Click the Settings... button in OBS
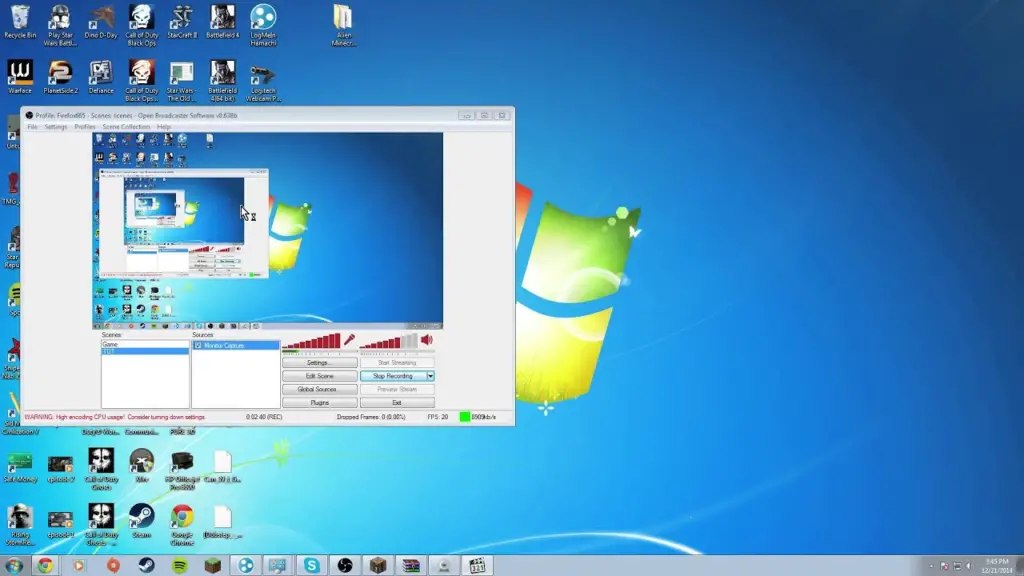Screen dimensions: 1024x576 pos(319,362)
